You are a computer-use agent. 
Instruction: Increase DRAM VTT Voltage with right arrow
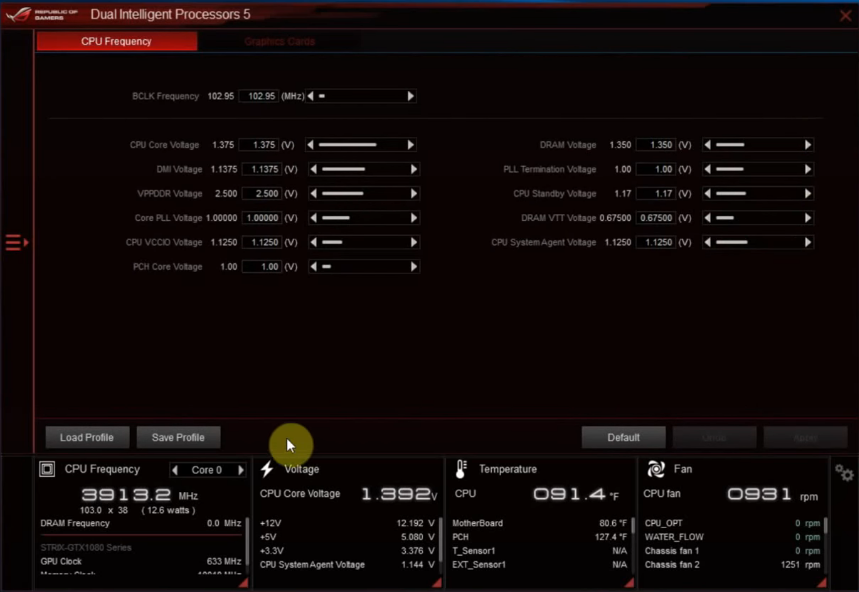tap(808, 218)
